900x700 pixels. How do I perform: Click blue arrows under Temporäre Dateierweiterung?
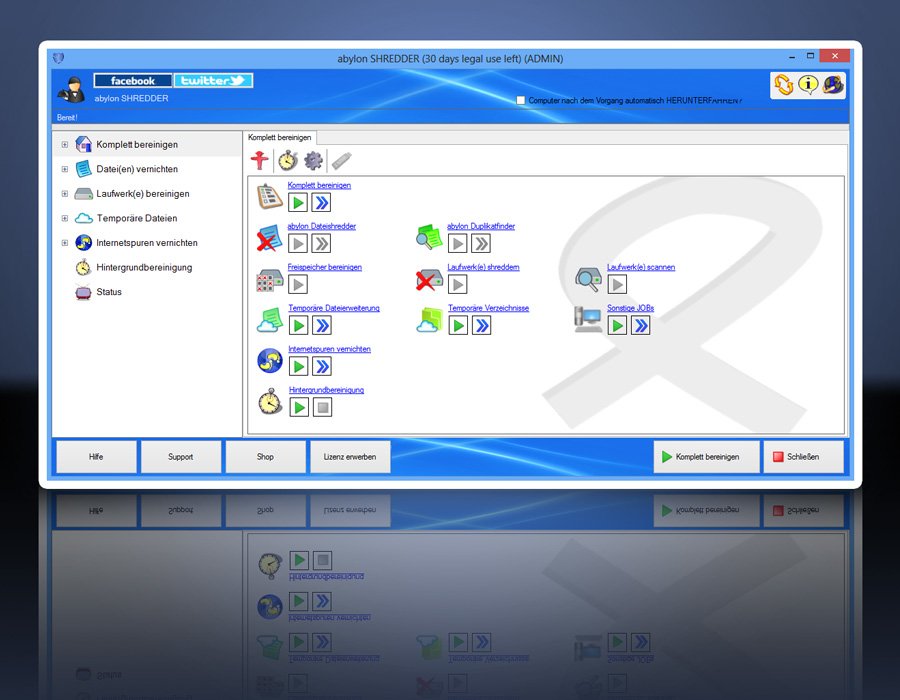pyautogui.click(x=323, y=326)
